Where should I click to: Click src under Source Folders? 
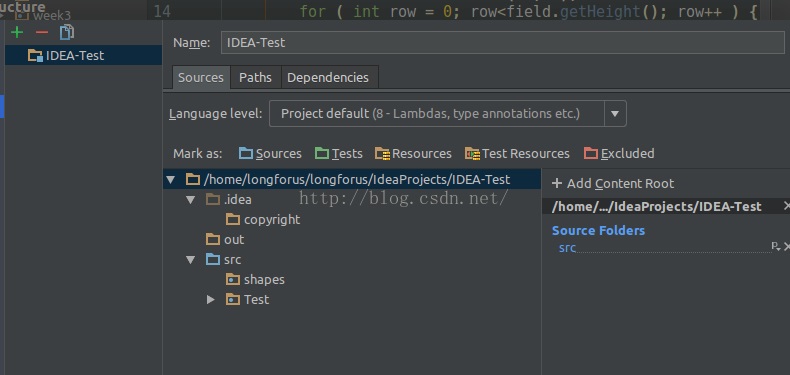pyautogui.click(x=567, y=247)
